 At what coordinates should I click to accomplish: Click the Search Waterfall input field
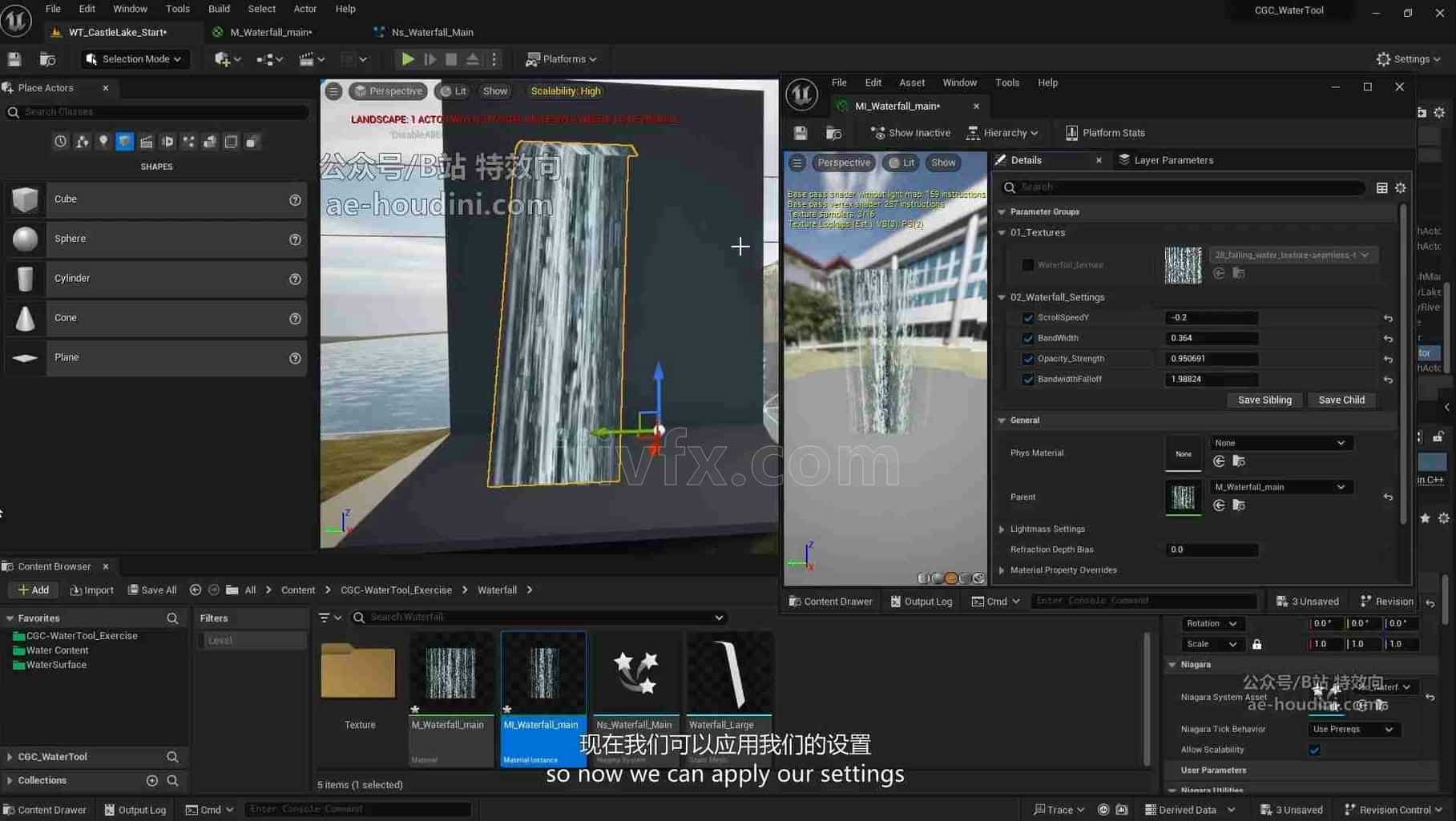coord(538,618)
